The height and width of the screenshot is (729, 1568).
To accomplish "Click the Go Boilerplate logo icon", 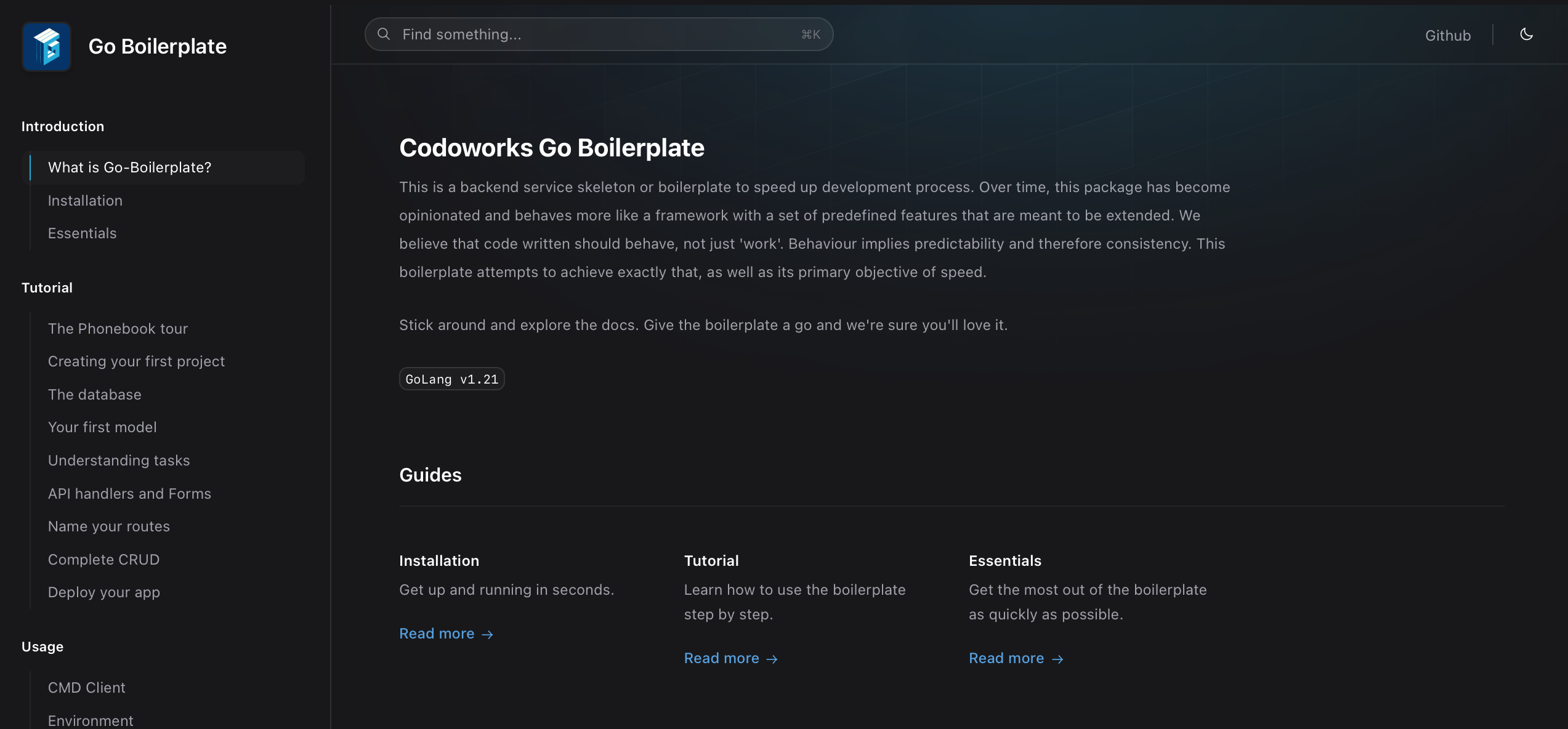I will (46, 47).
